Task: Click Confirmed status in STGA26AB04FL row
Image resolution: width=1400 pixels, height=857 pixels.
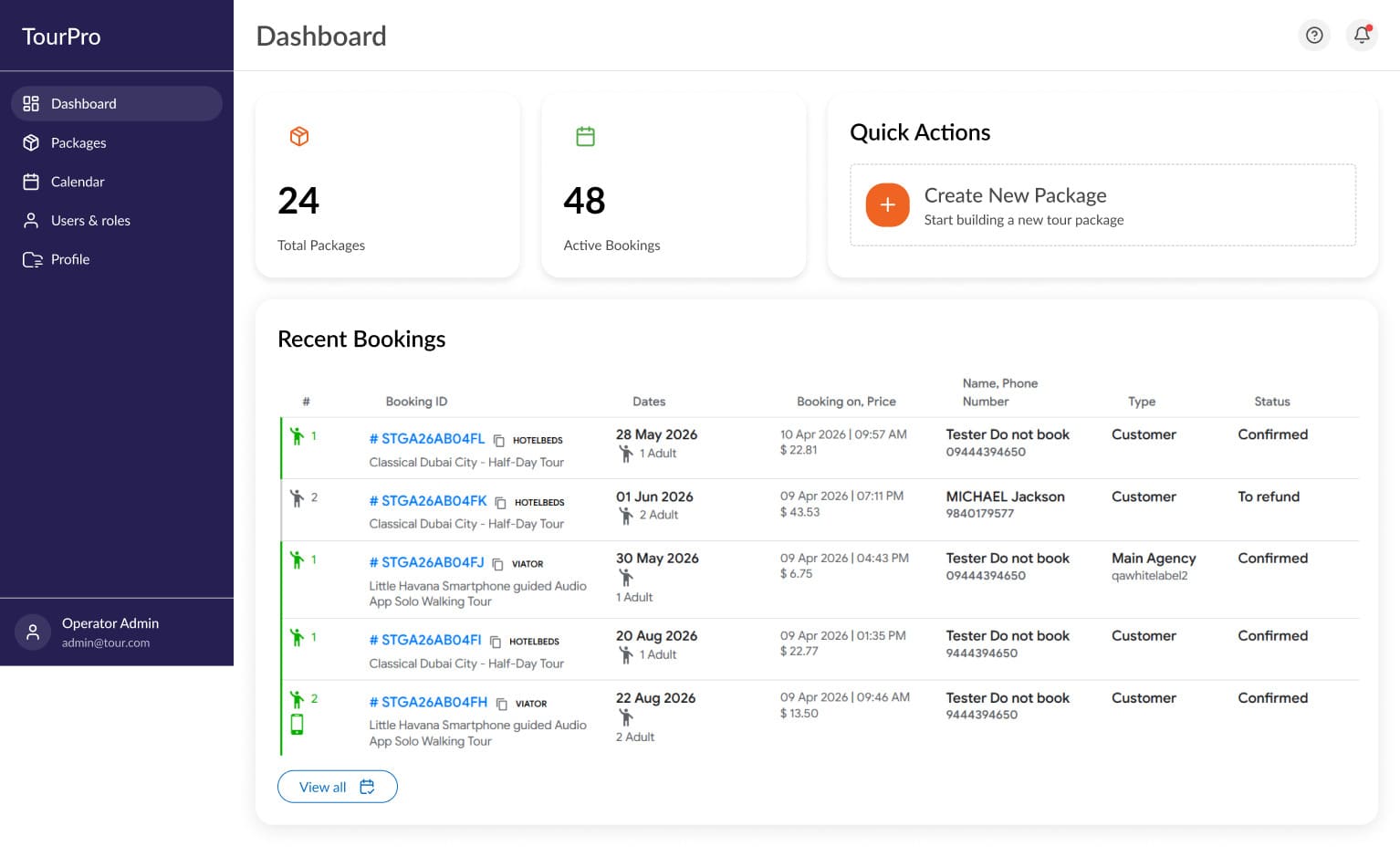Action: tap(1273, 434)
